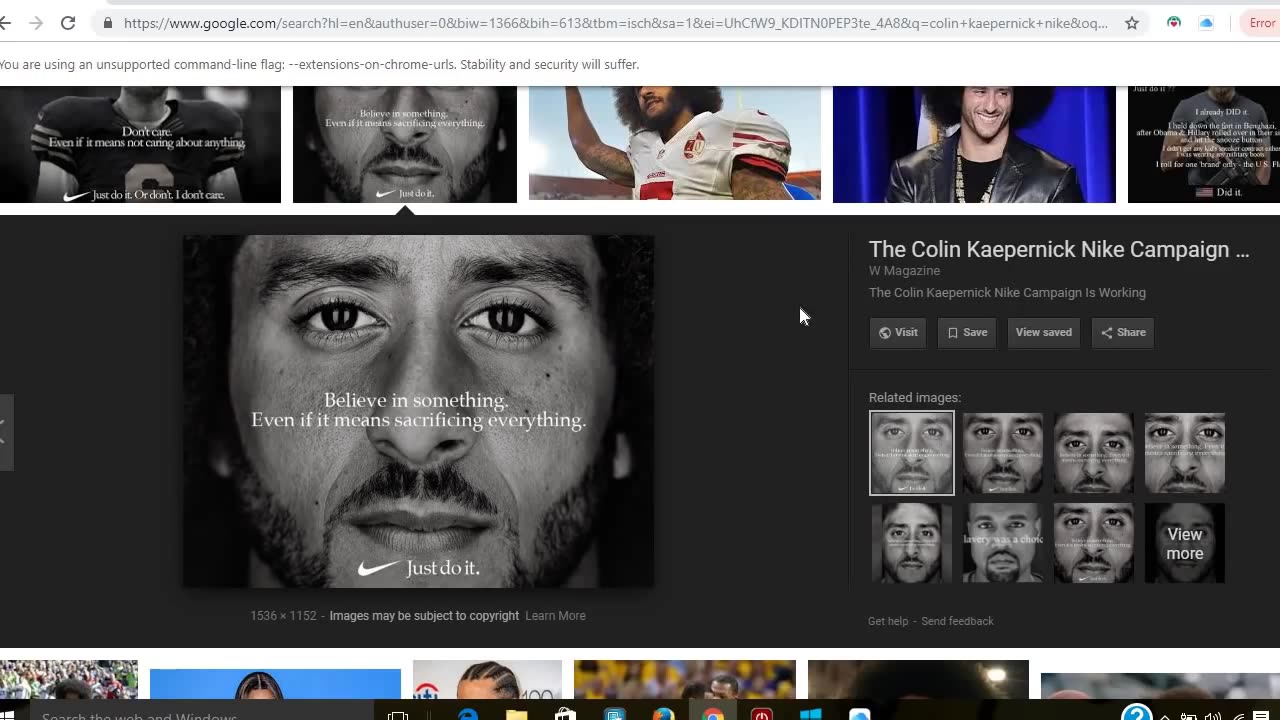The image size is (1280, 720).
Task: Focus the Google search URL address bar
Action: point(615,23)
